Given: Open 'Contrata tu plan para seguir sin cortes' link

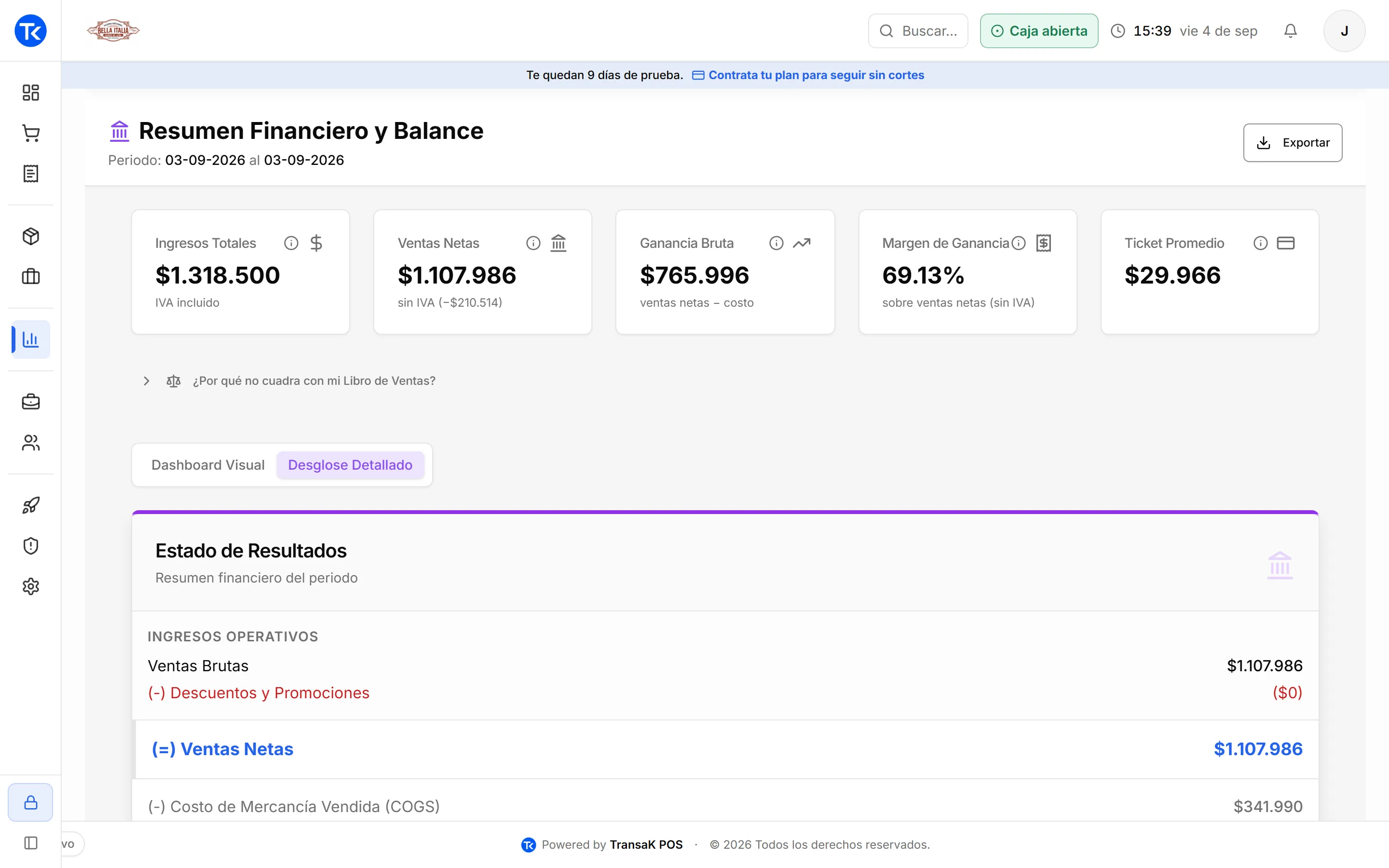Looking at the screenshot, I should [x=808, y=75].
